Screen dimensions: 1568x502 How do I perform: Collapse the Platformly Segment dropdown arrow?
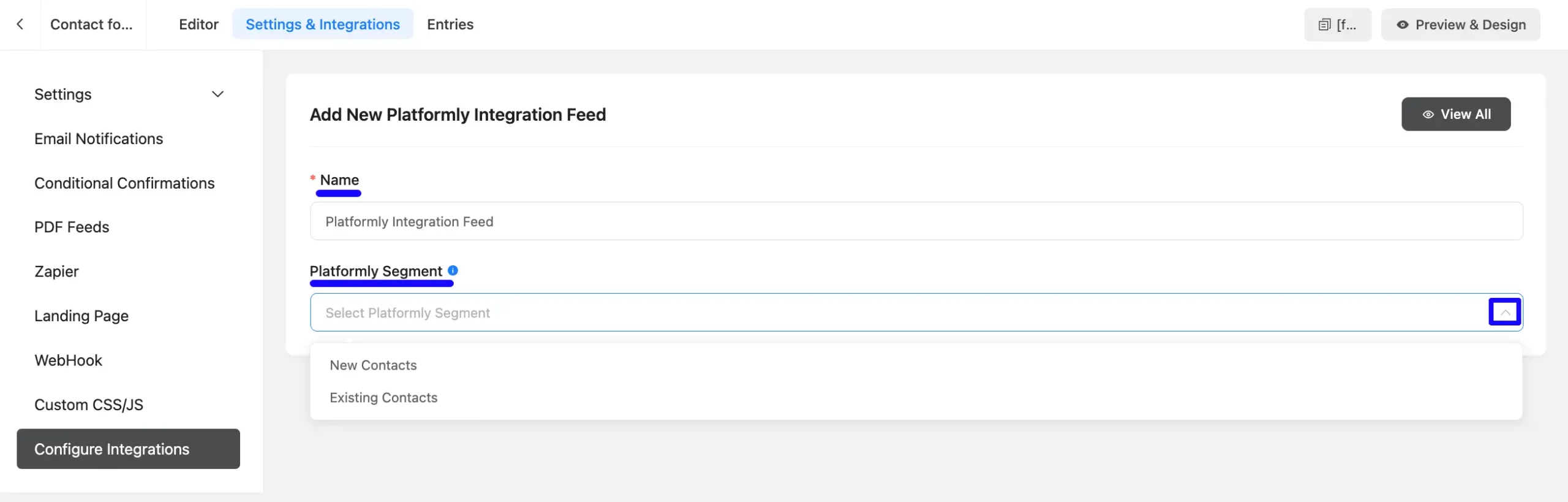[x=1505, y=313]
